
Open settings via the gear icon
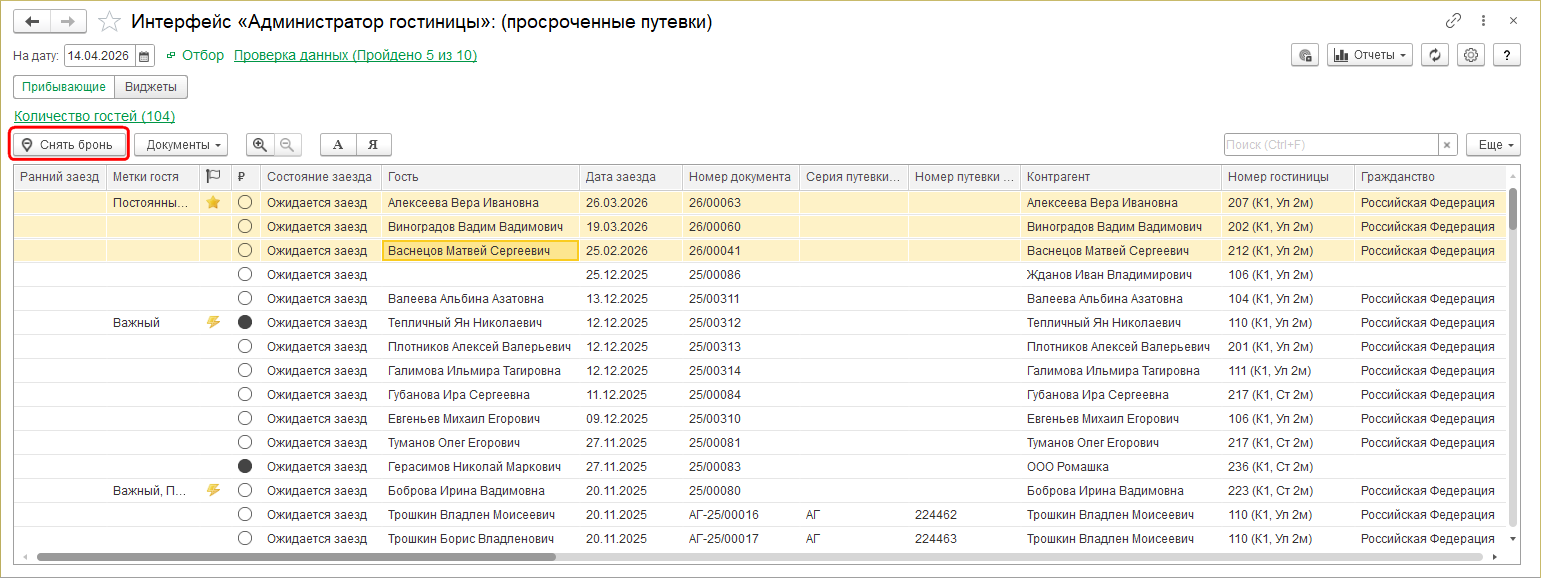(x=1471, y=55)
